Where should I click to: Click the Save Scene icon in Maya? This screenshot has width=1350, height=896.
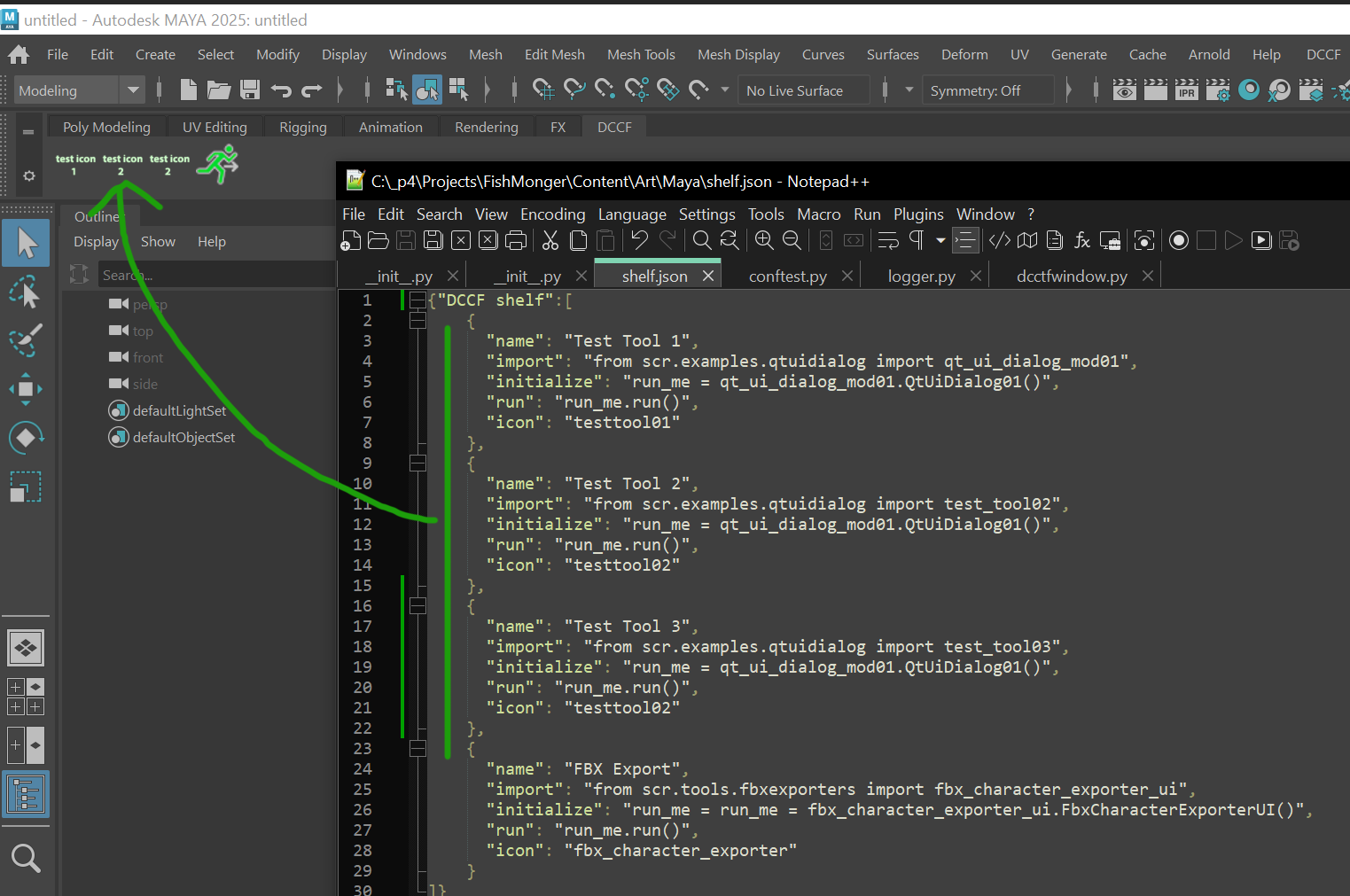coord(250,90)
